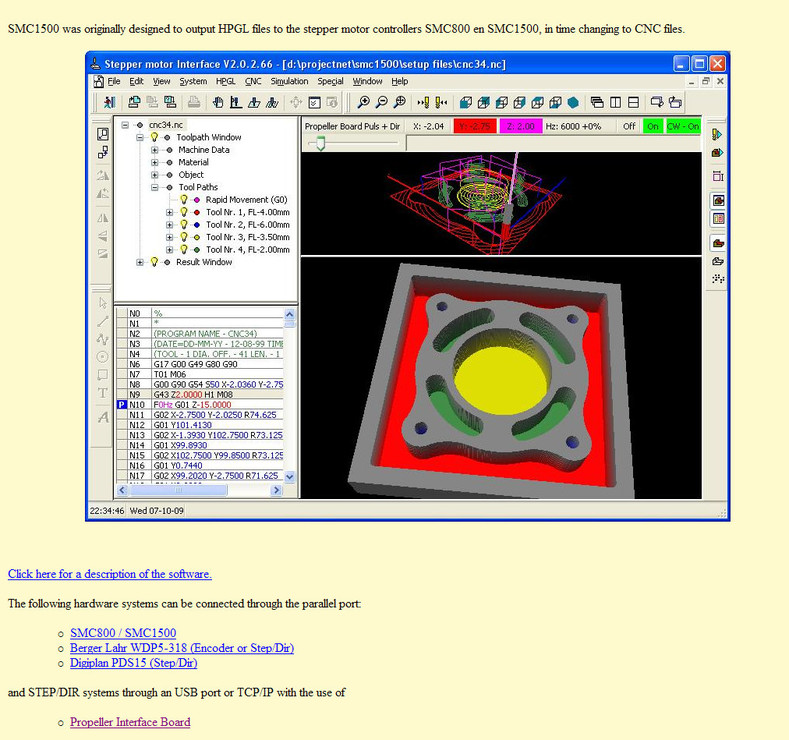Click the yellow tool step-back icon
The image size is (789, 740).
click(x=441, y=103)
